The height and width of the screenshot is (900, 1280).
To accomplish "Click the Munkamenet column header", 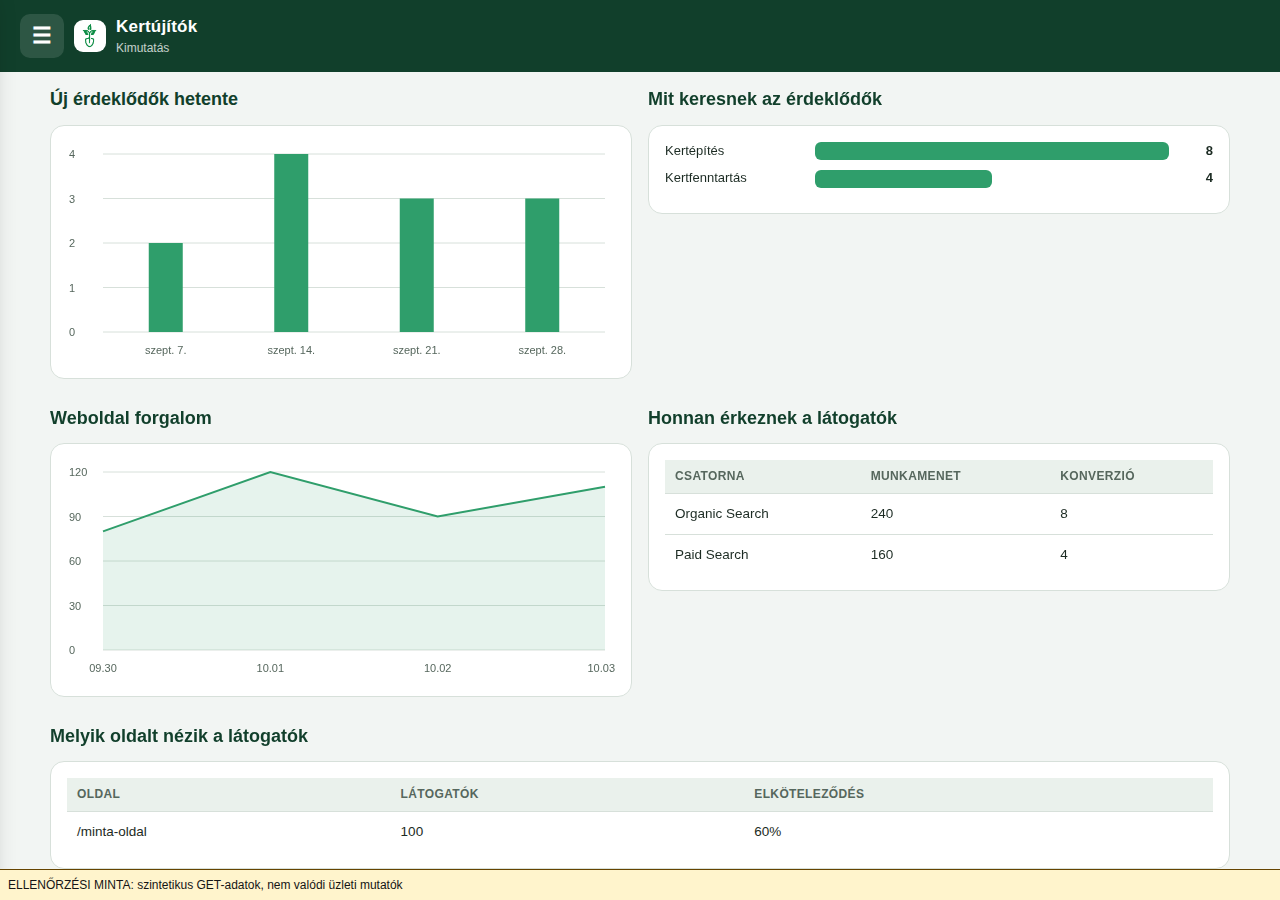I will pyautogui.click(x=916, y=476).
